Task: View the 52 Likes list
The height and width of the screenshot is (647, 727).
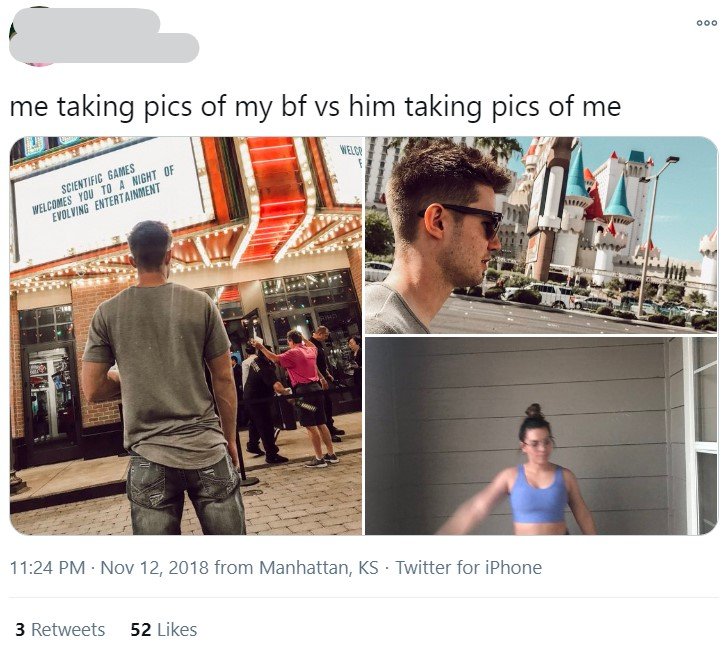Action: click(164, 629)
